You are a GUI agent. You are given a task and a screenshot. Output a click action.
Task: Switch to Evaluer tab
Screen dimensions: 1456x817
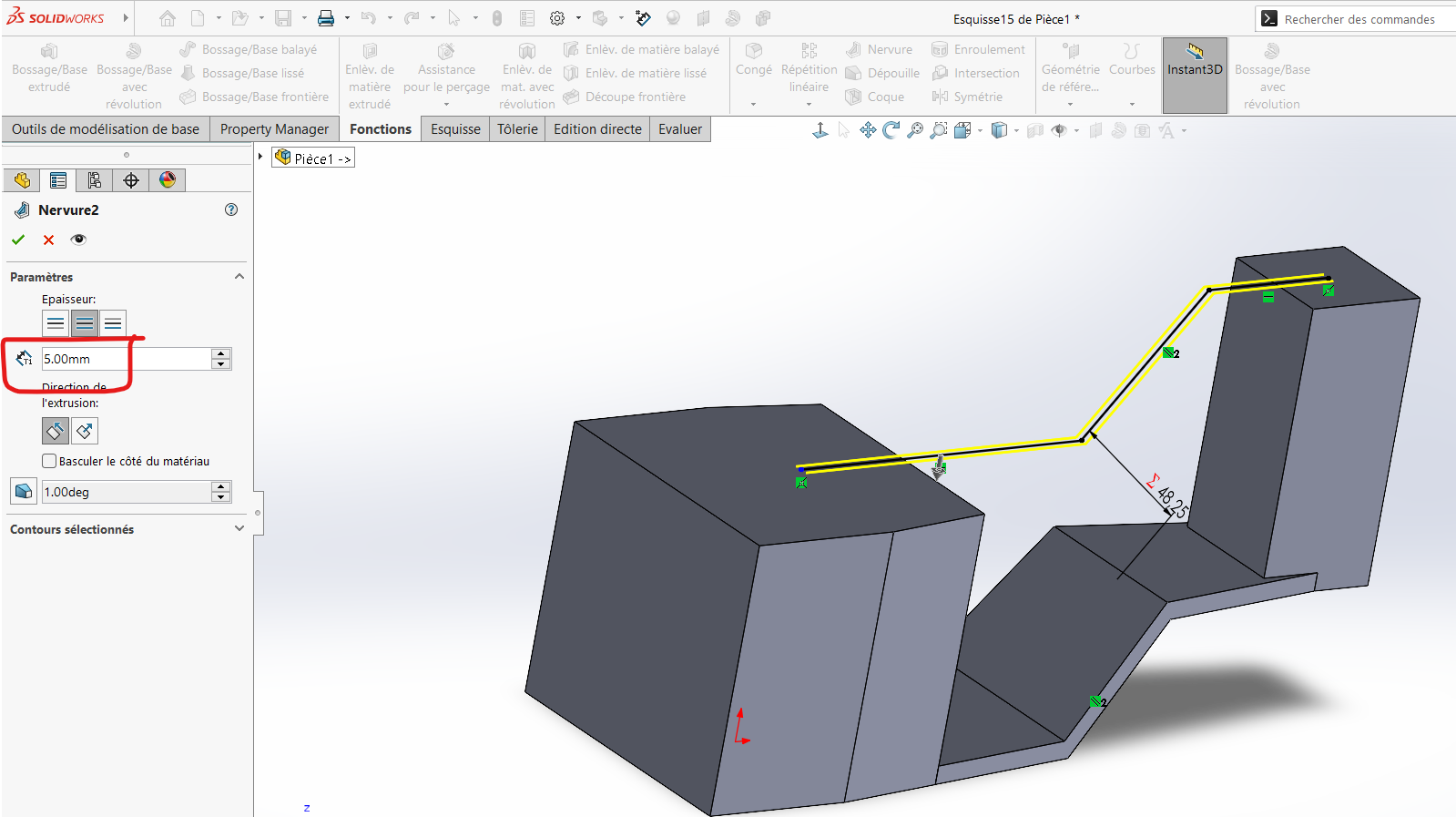point(680,129)
